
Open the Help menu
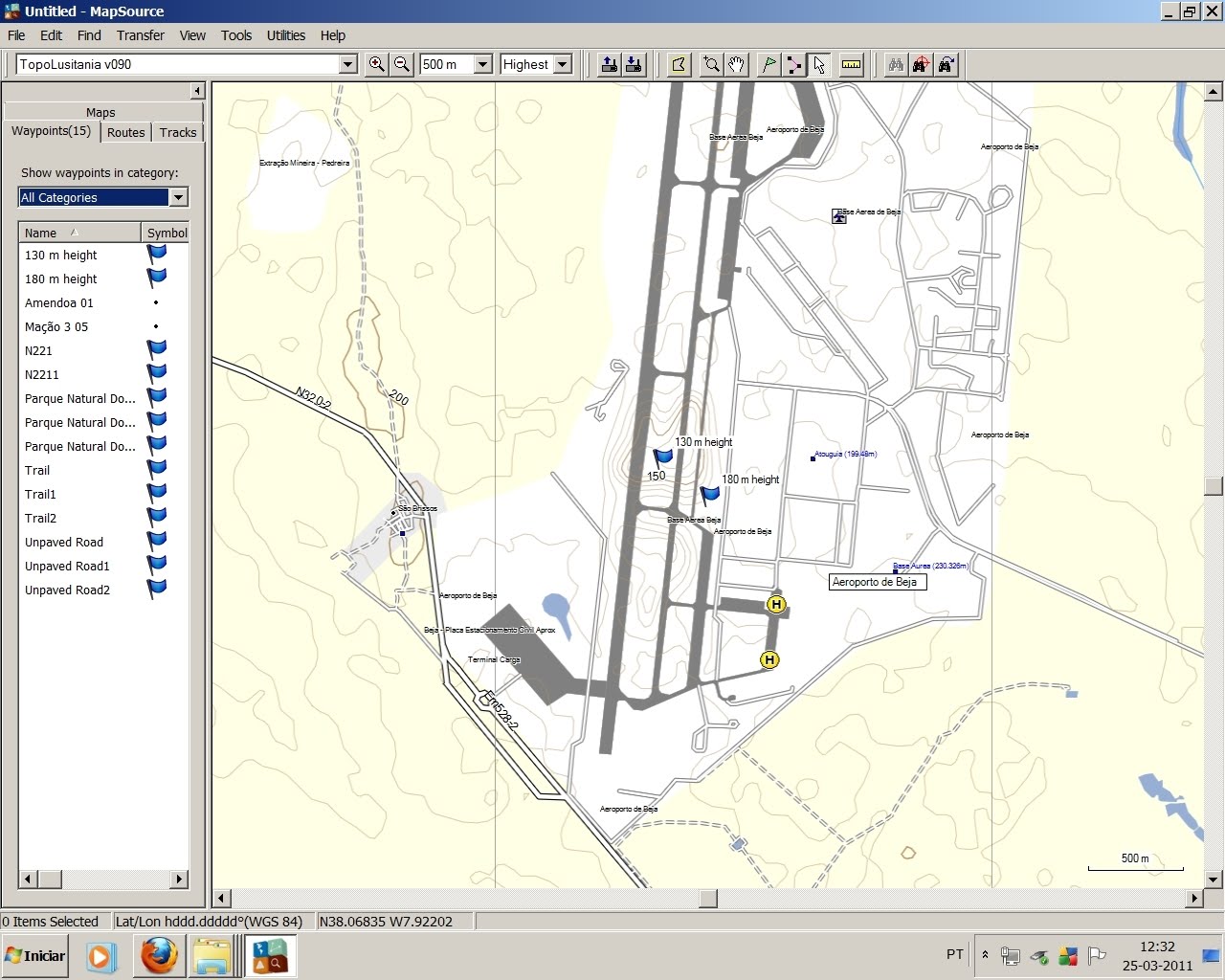coord(333,35)
